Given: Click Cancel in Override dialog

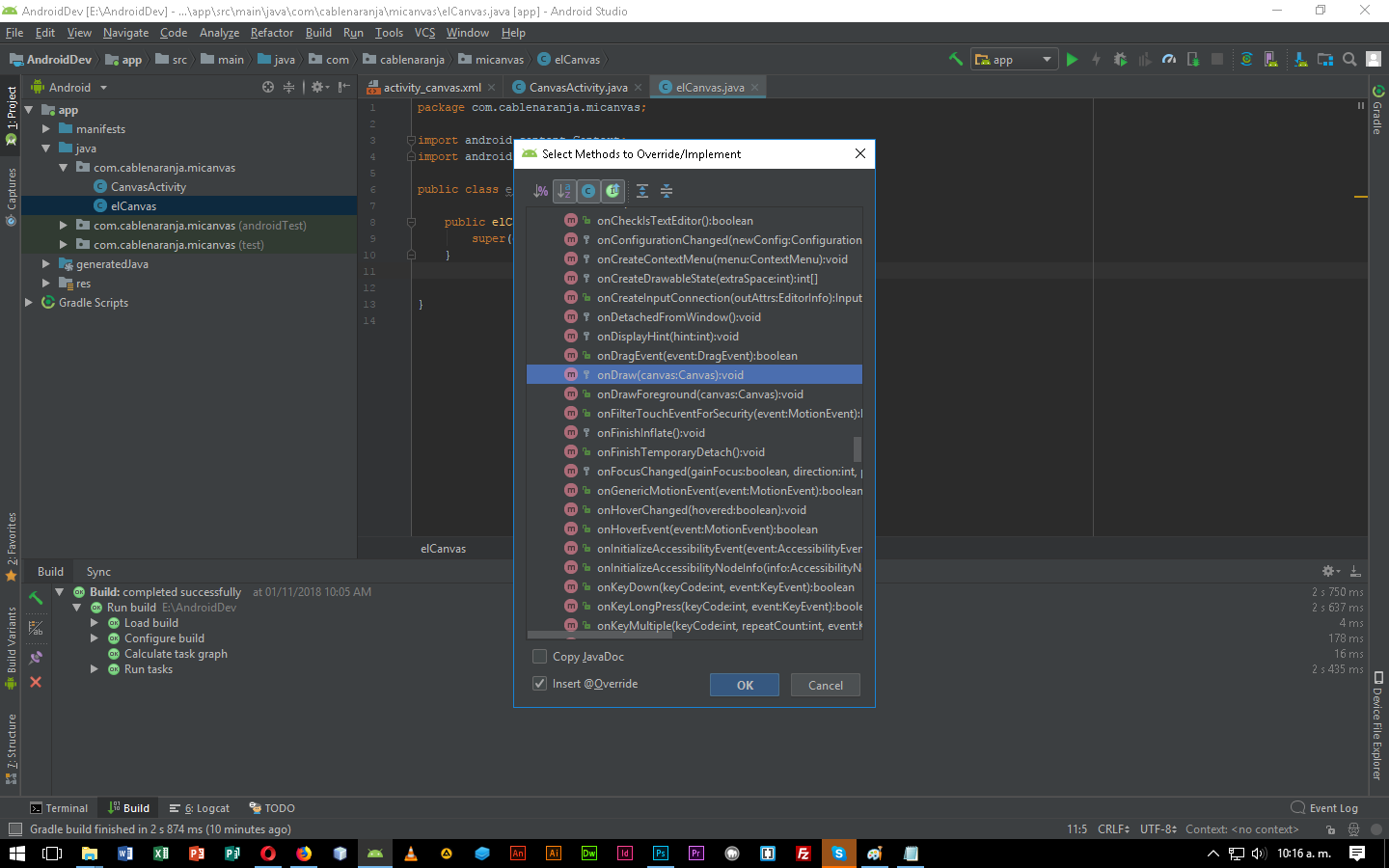Looking at the screenshot, I should point(826,685).
